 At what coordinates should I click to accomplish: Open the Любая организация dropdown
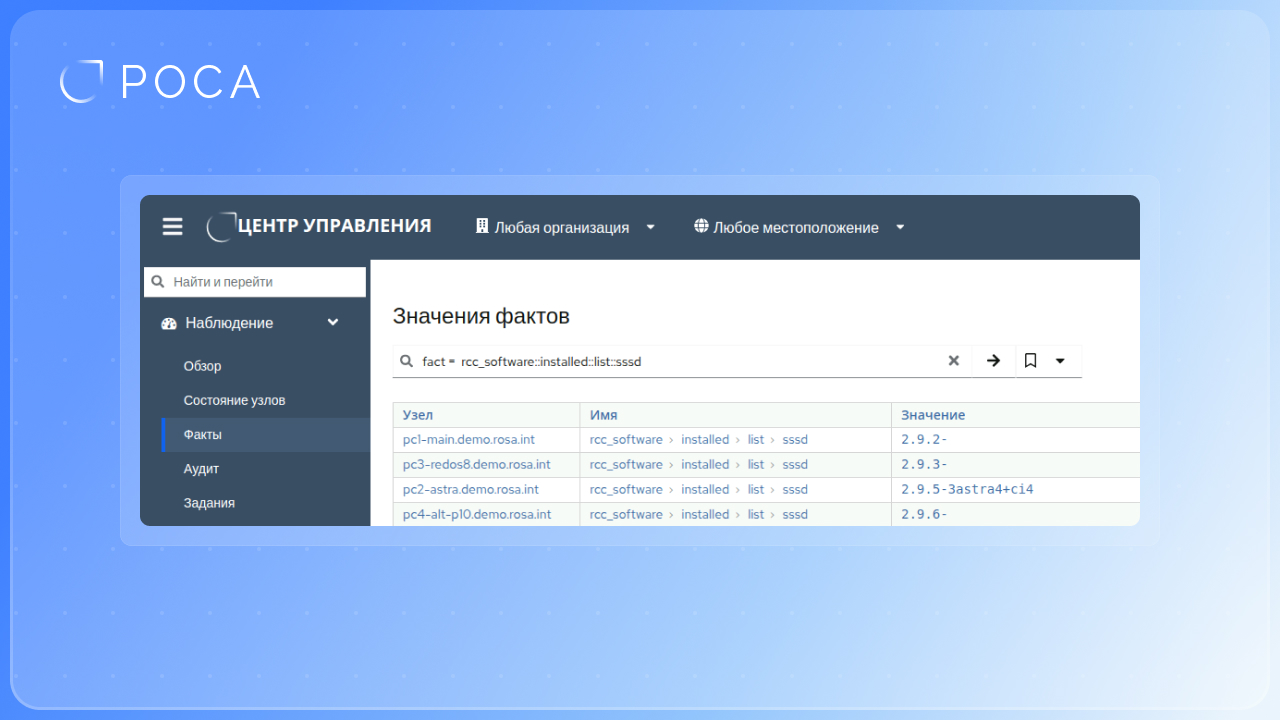coord(566,227)
